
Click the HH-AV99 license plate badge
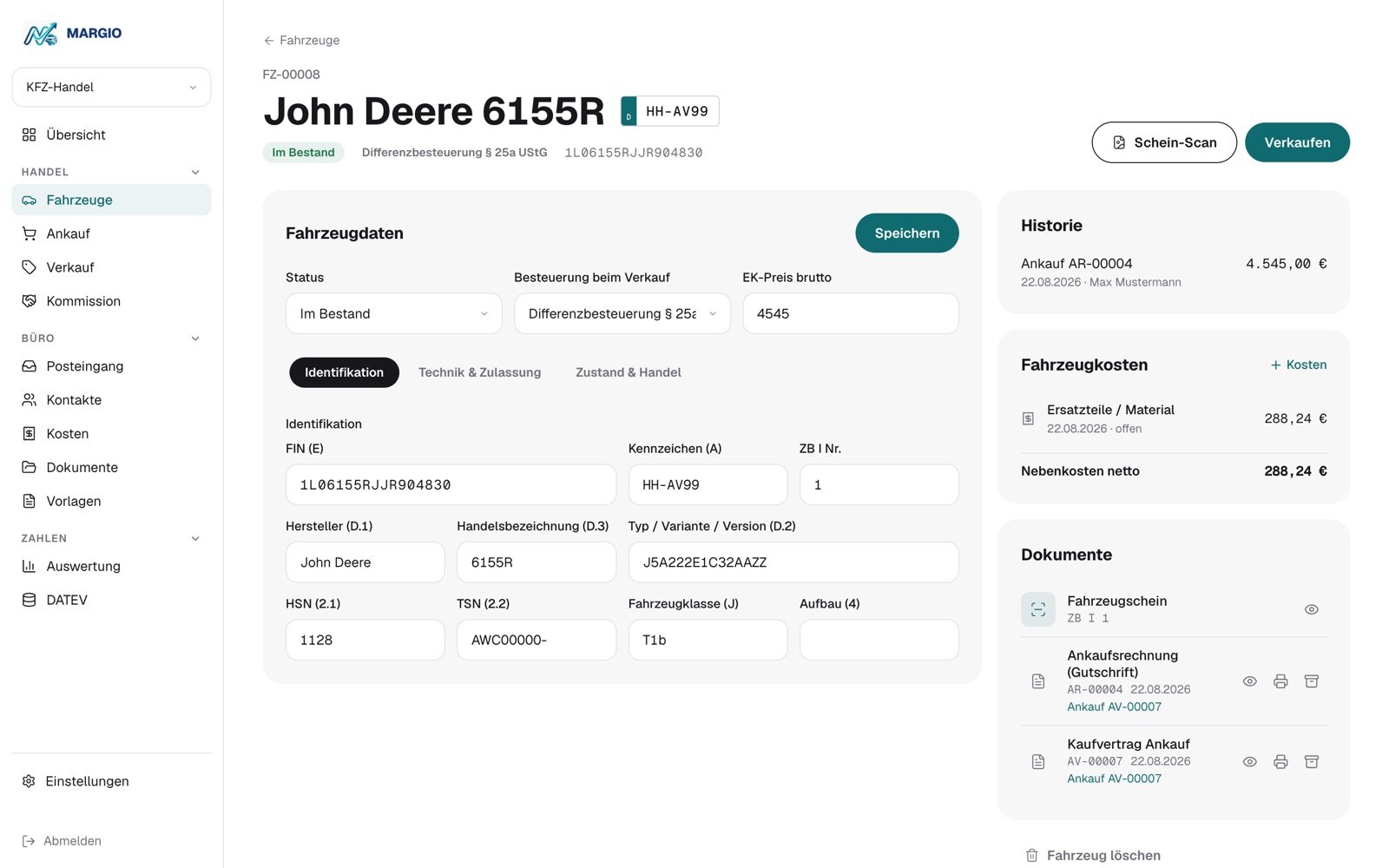click(x=670, y=111)
